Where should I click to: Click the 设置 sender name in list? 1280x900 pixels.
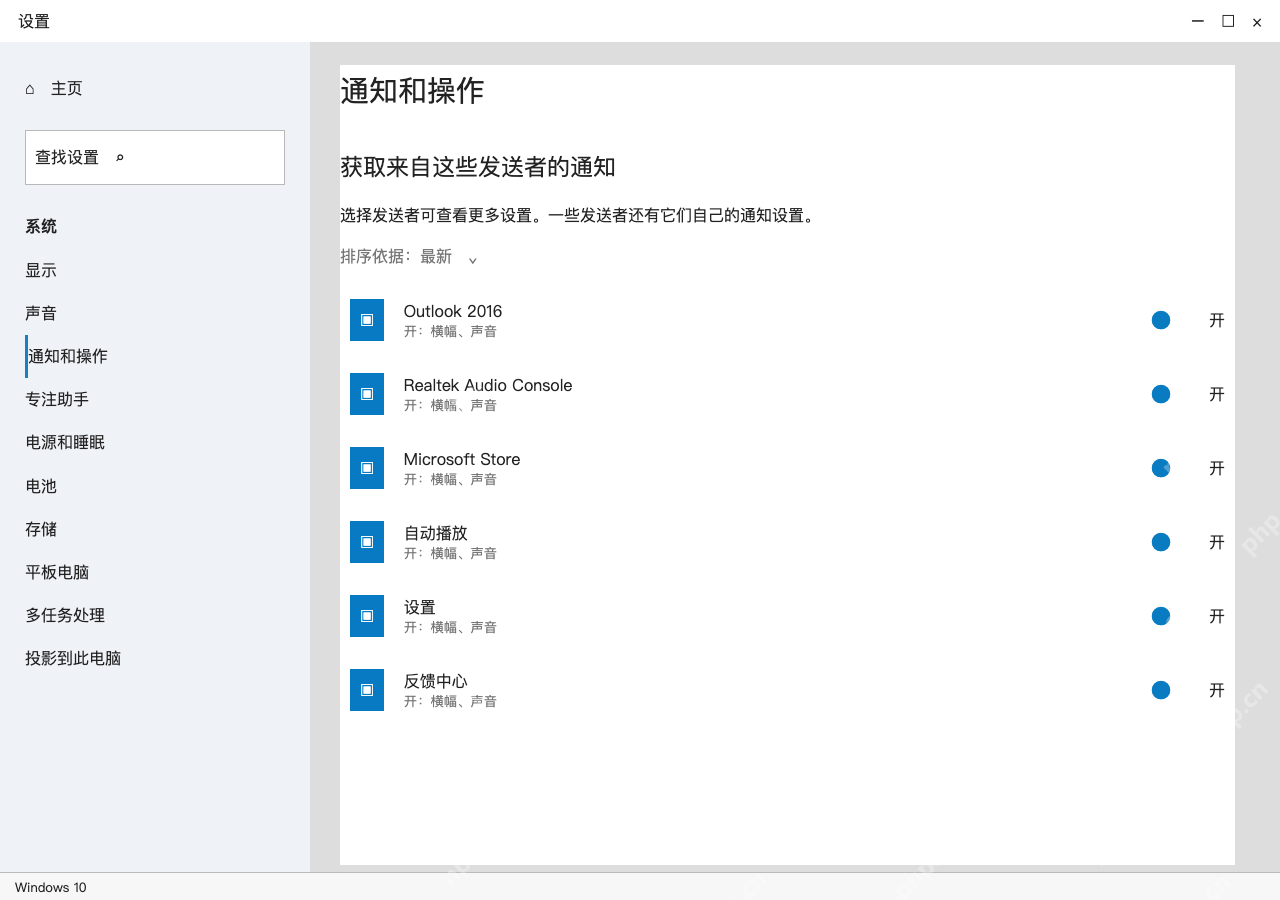tap(420, 607)
